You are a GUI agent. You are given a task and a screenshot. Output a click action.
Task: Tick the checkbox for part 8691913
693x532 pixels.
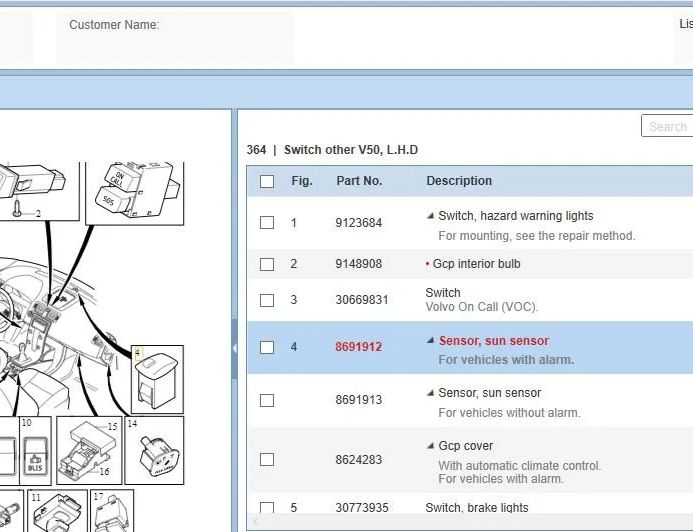[267, 400]
